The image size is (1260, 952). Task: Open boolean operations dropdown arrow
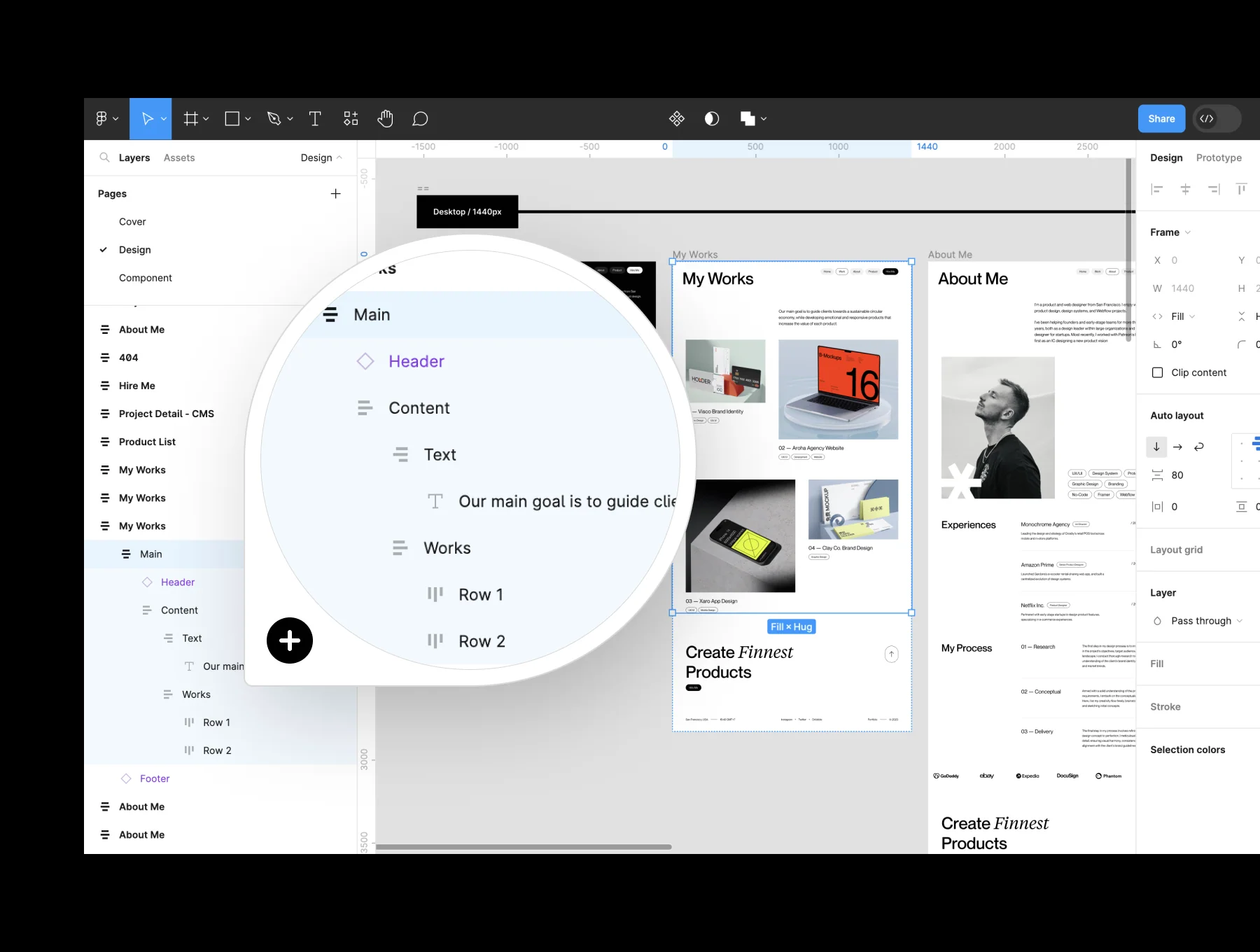point(764,119)
